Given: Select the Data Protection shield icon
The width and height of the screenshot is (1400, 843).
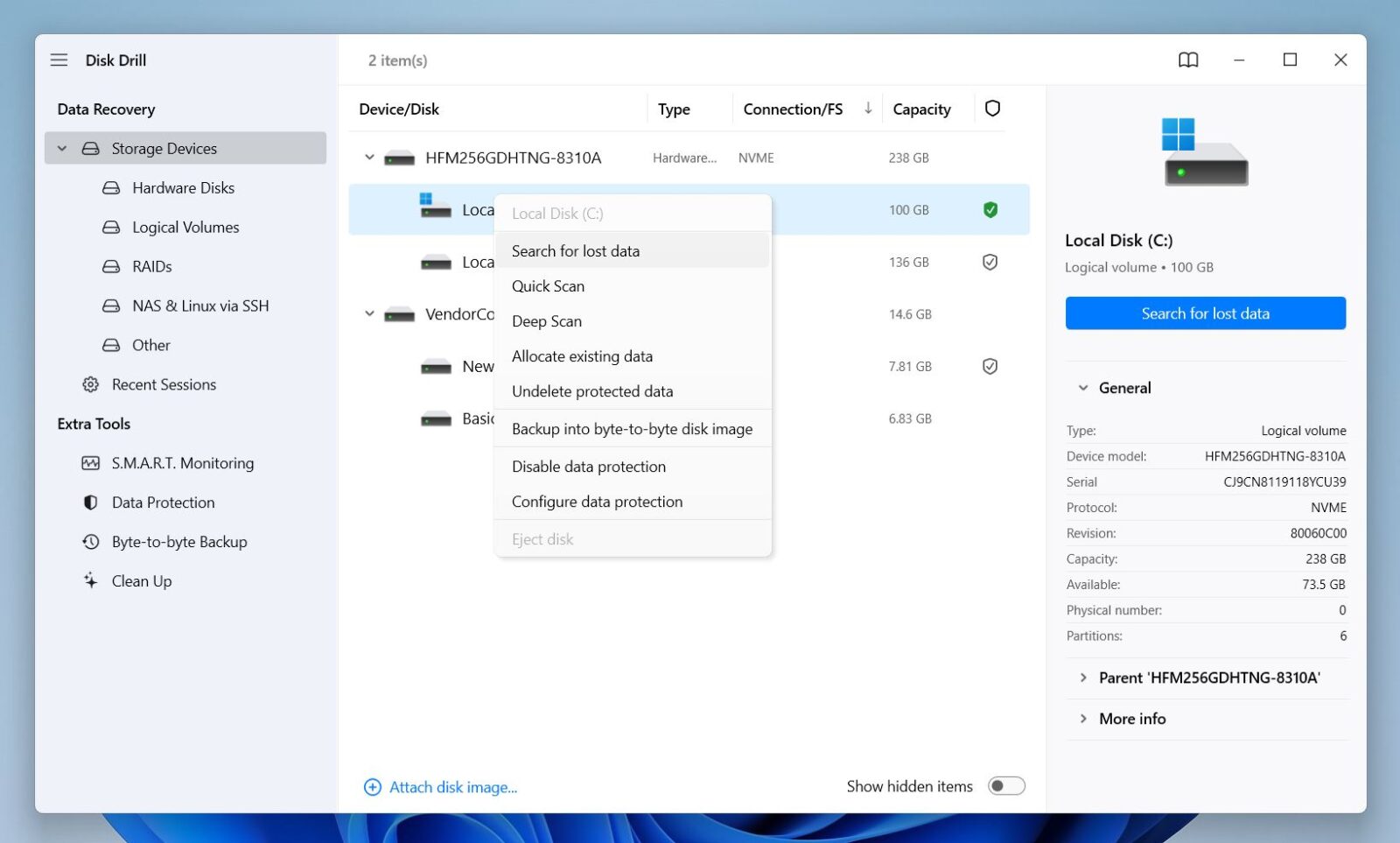Looking at the screenshot, I should point(90,502).
